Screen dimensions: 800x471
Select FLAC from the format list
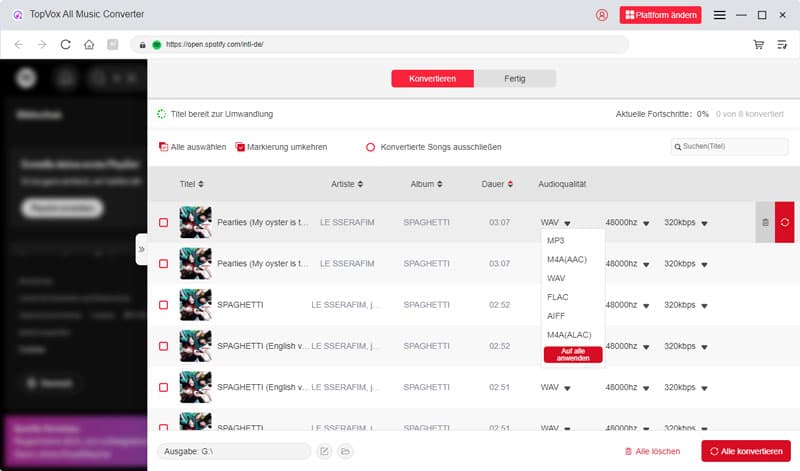tap(558, 297)
